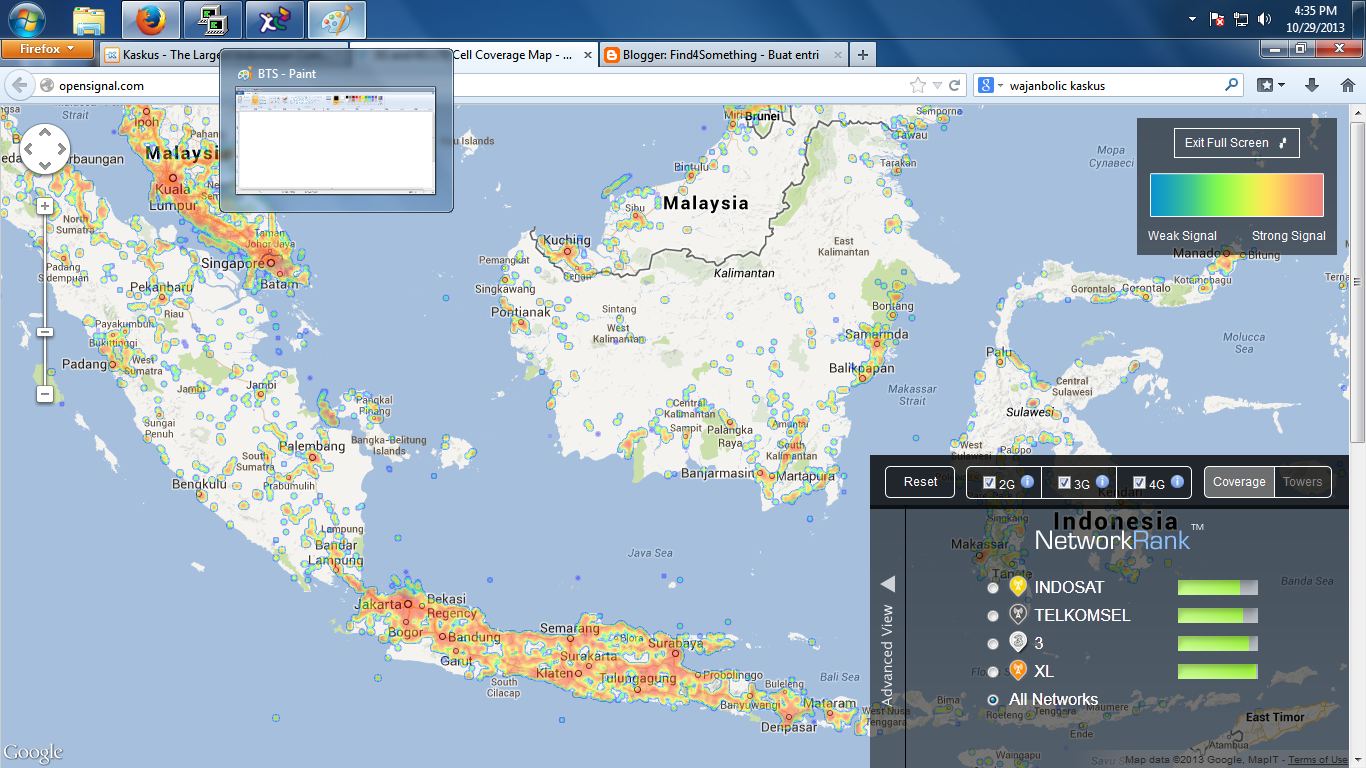
Task: Open a new Firefox tab
Action: 862,55
